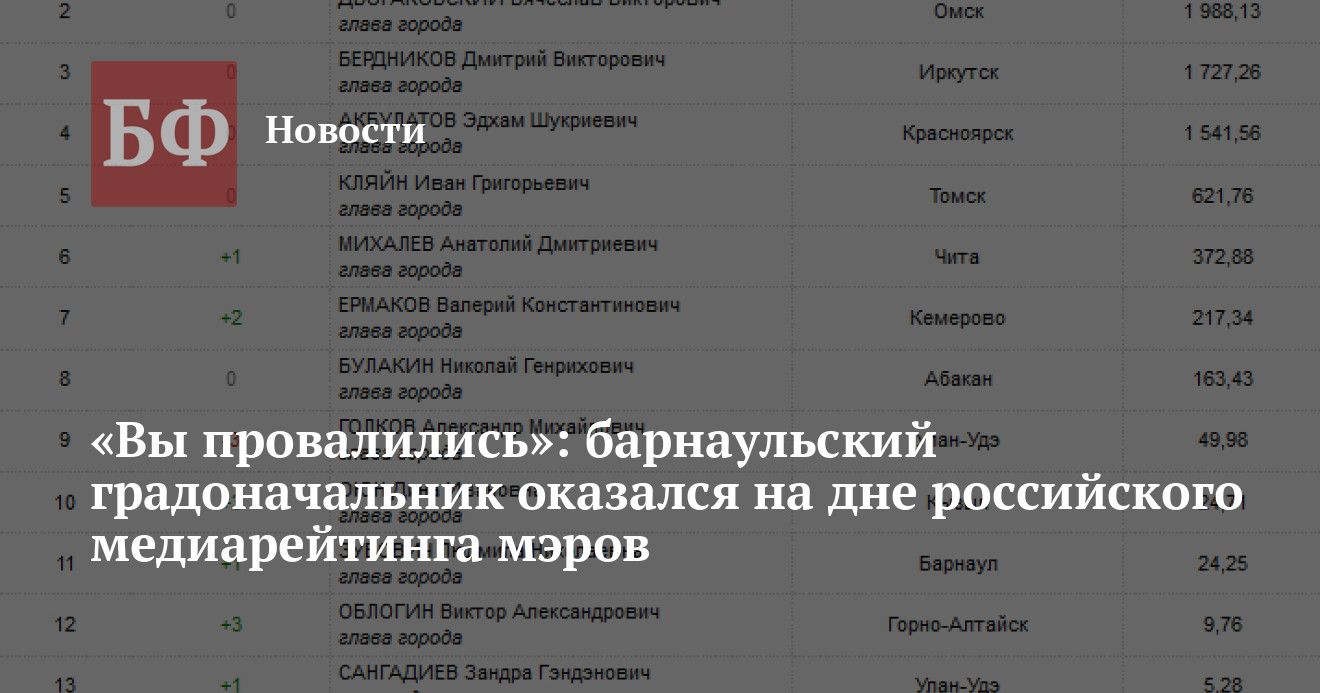The height and width of the screenshot is (693, 1320).
Task: Select БУЛАКИН Николай Генрихович entry
Action: click(x=486, y=367)
